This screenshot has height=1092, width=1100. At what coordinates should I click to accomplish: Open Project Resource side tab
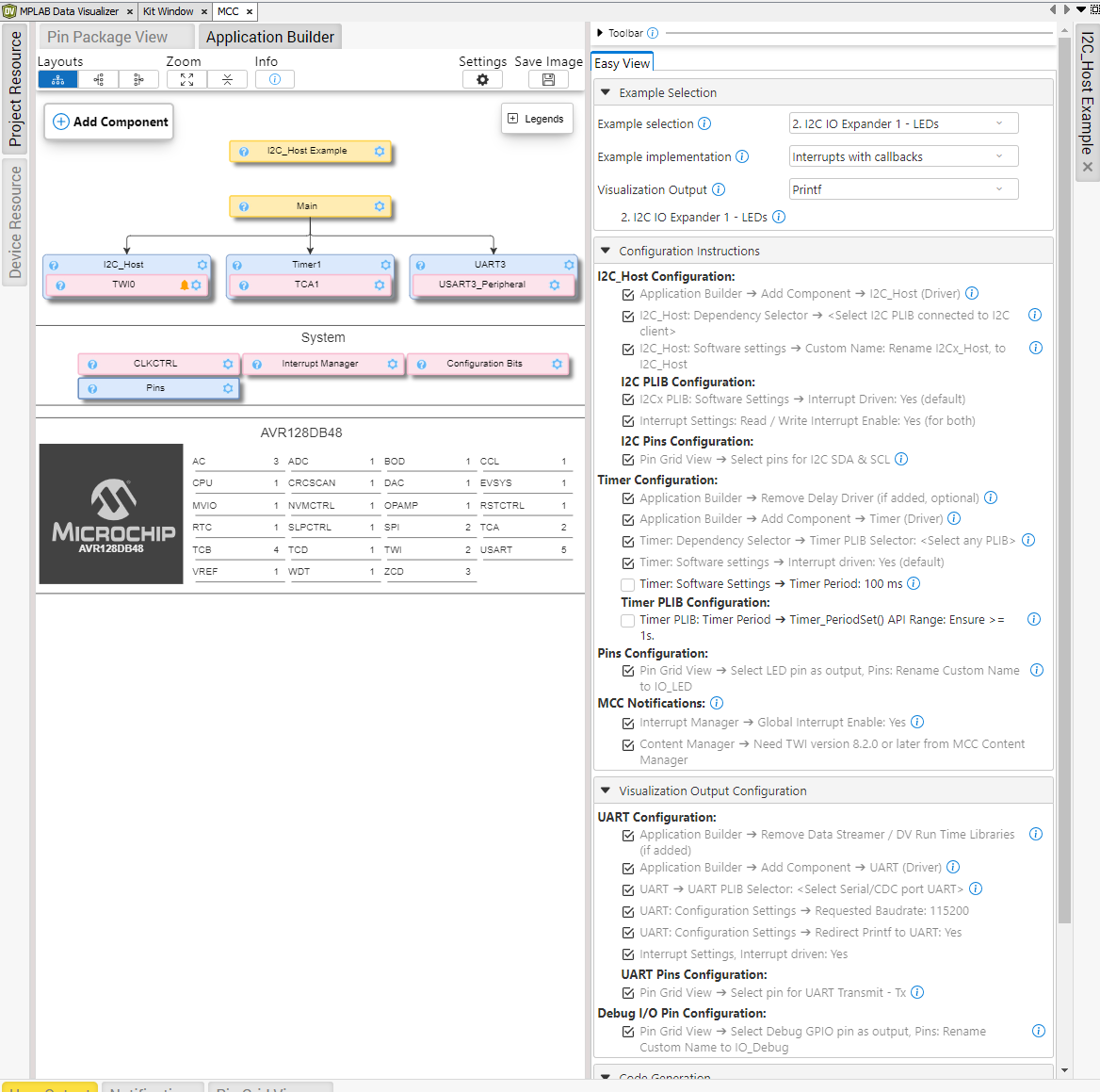coord(15,89)
